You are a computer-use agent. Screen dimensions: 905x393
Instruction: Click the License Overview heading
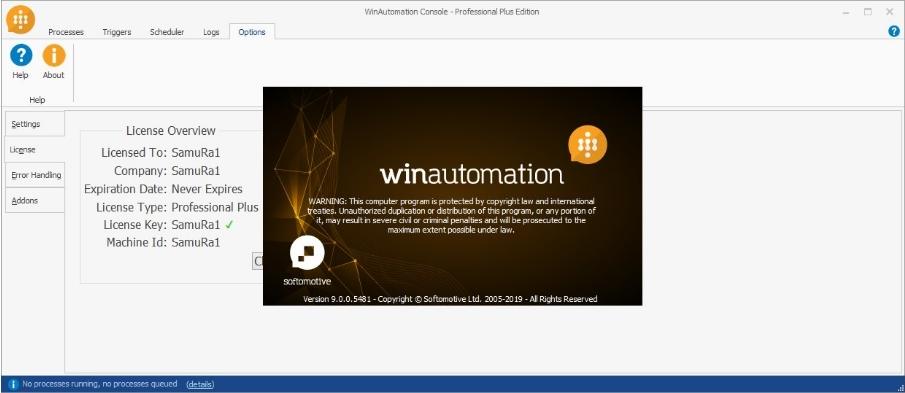pos(171,131)
